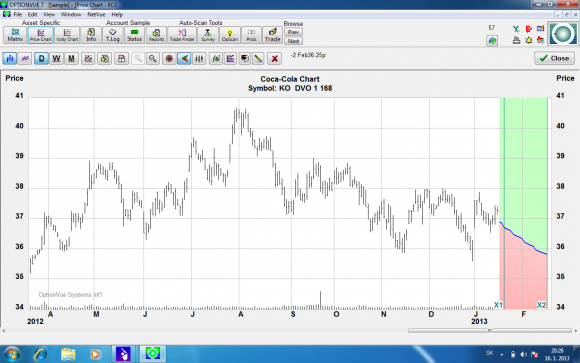Click the teal Y icon
Viewport: 580px width, 363px height.
516,29
